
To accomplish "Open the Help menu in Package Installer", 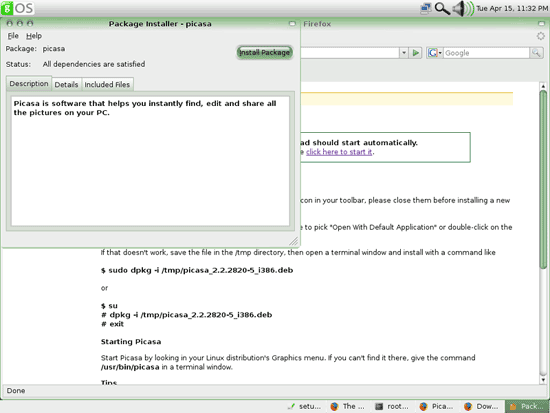I will coord(34,36).
